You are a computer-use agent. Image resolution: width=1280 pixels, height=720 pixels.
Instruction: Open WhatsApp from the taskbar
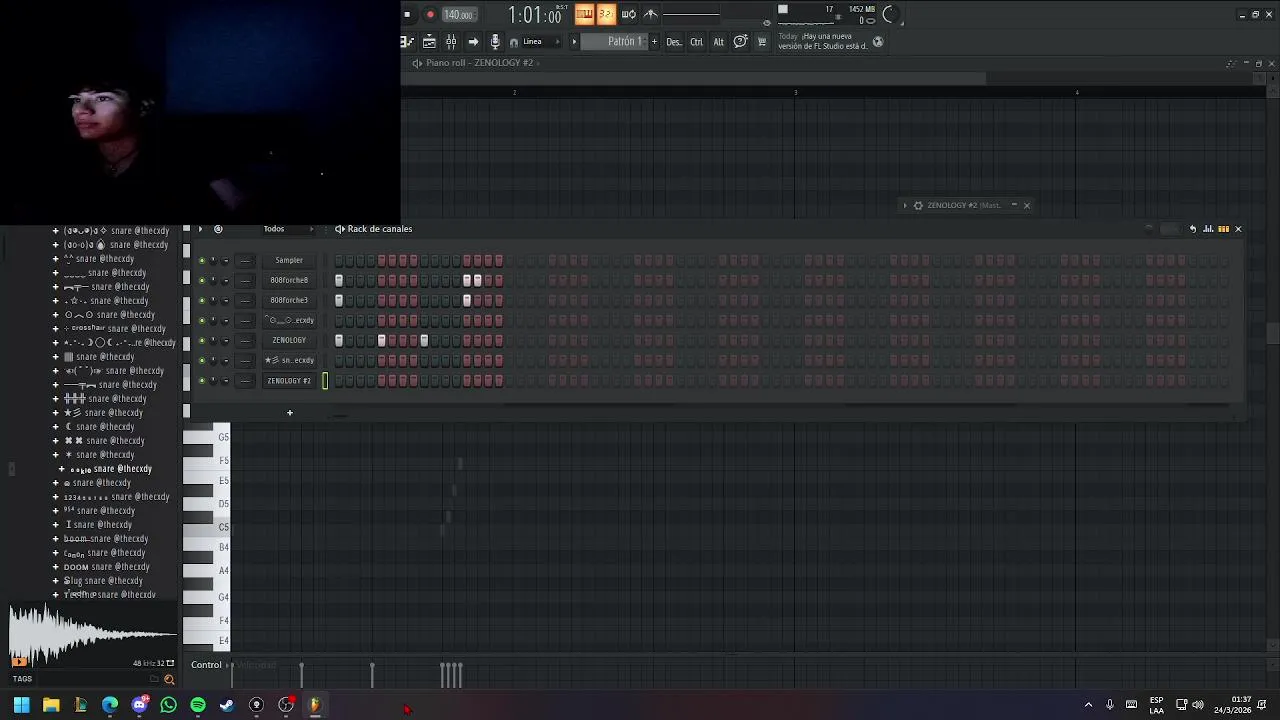coord(168,705)
